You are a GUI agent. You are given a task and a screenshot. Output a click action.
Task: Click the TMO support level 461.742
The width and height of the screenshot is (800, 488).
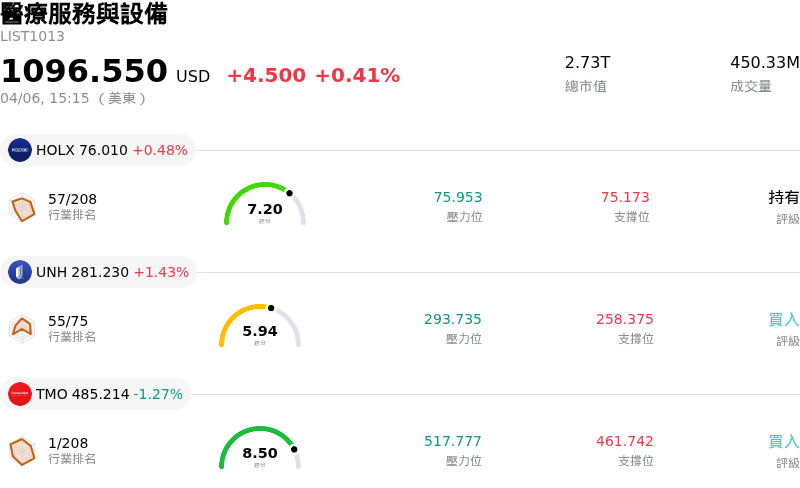point(624,442)
